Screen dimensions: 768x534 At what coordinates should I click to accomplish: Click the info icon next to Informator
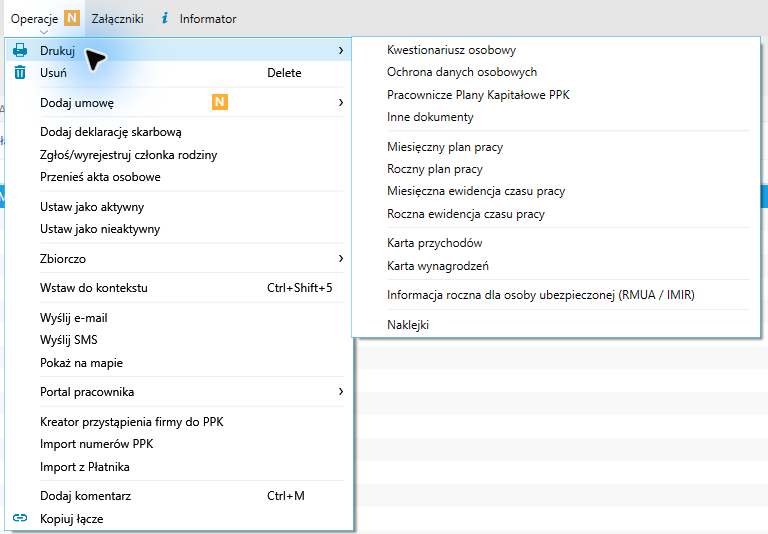tap(165, 19)
